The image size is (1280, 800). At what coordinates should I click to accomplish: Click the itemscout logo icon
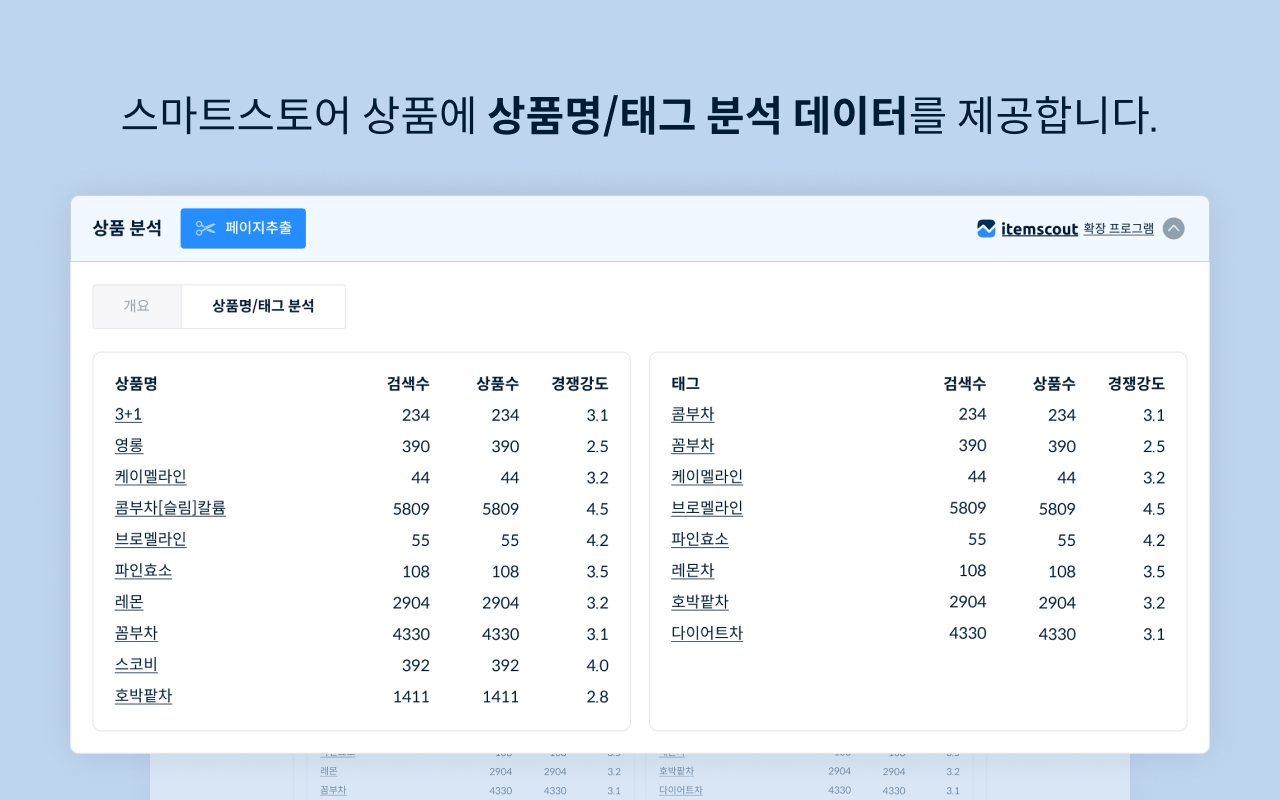pyautogui.click(x=985, y=228)
